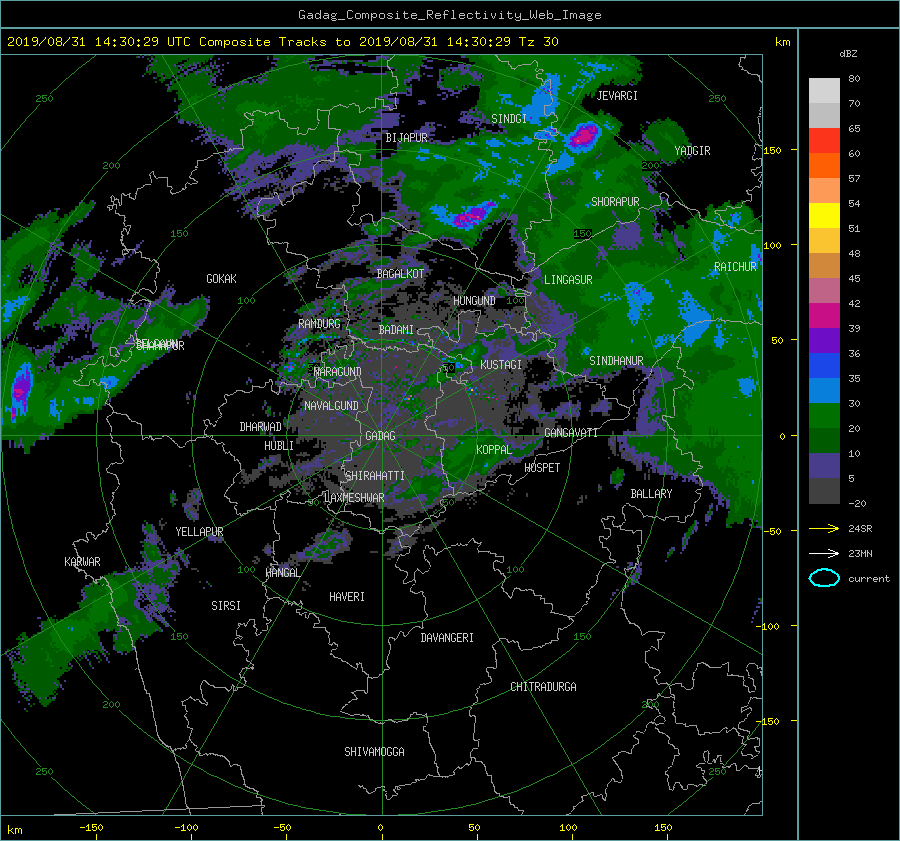Click the grey -20 dBZ legend swatch
900x841 pixels.
click(824, 491)
